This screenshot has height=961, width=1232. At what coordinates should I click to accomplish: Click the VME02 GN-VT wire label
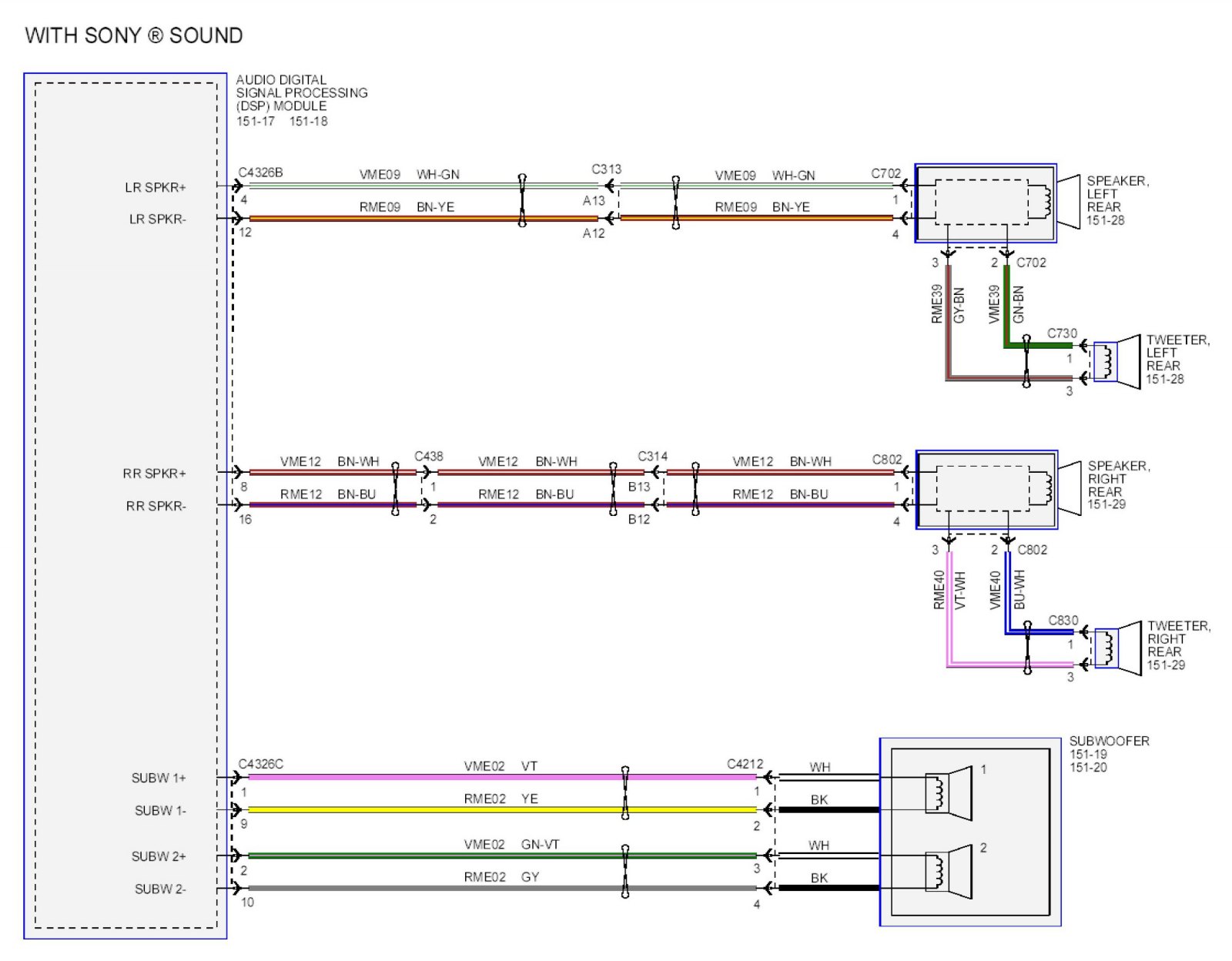(511, 844)
